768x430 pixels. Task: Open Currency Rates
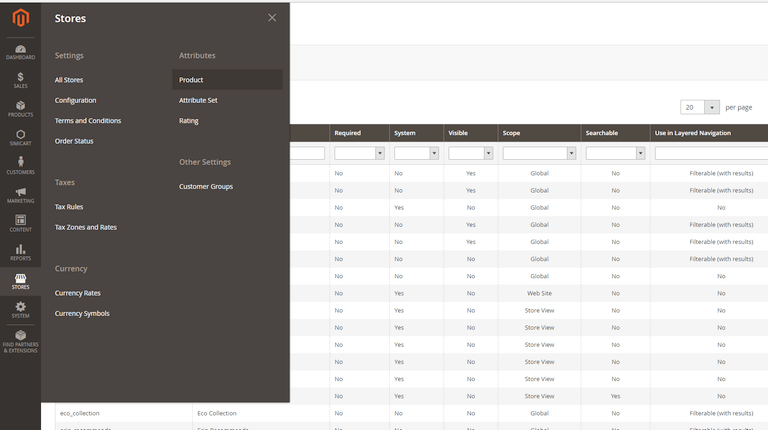coord(77,293)
